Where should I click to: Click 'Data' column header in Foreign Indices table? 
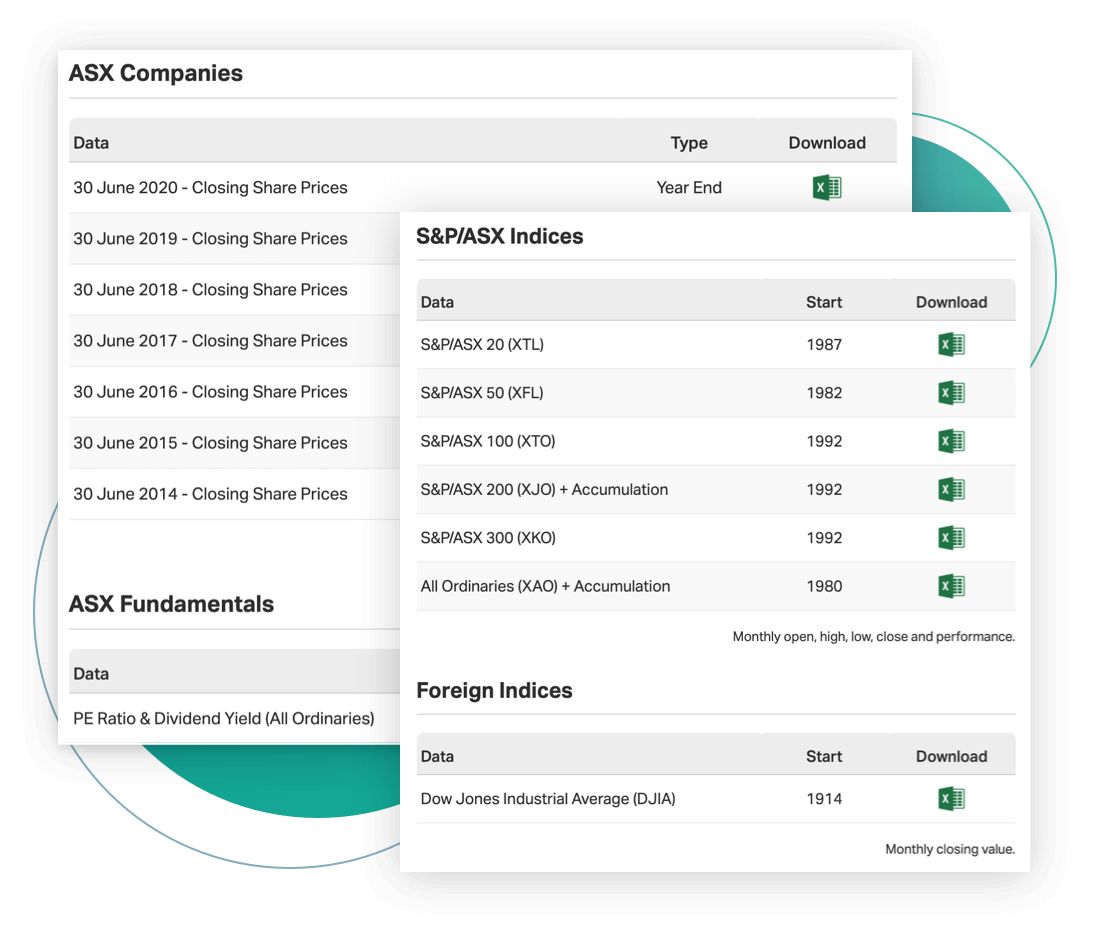click(x=437, y=757)
